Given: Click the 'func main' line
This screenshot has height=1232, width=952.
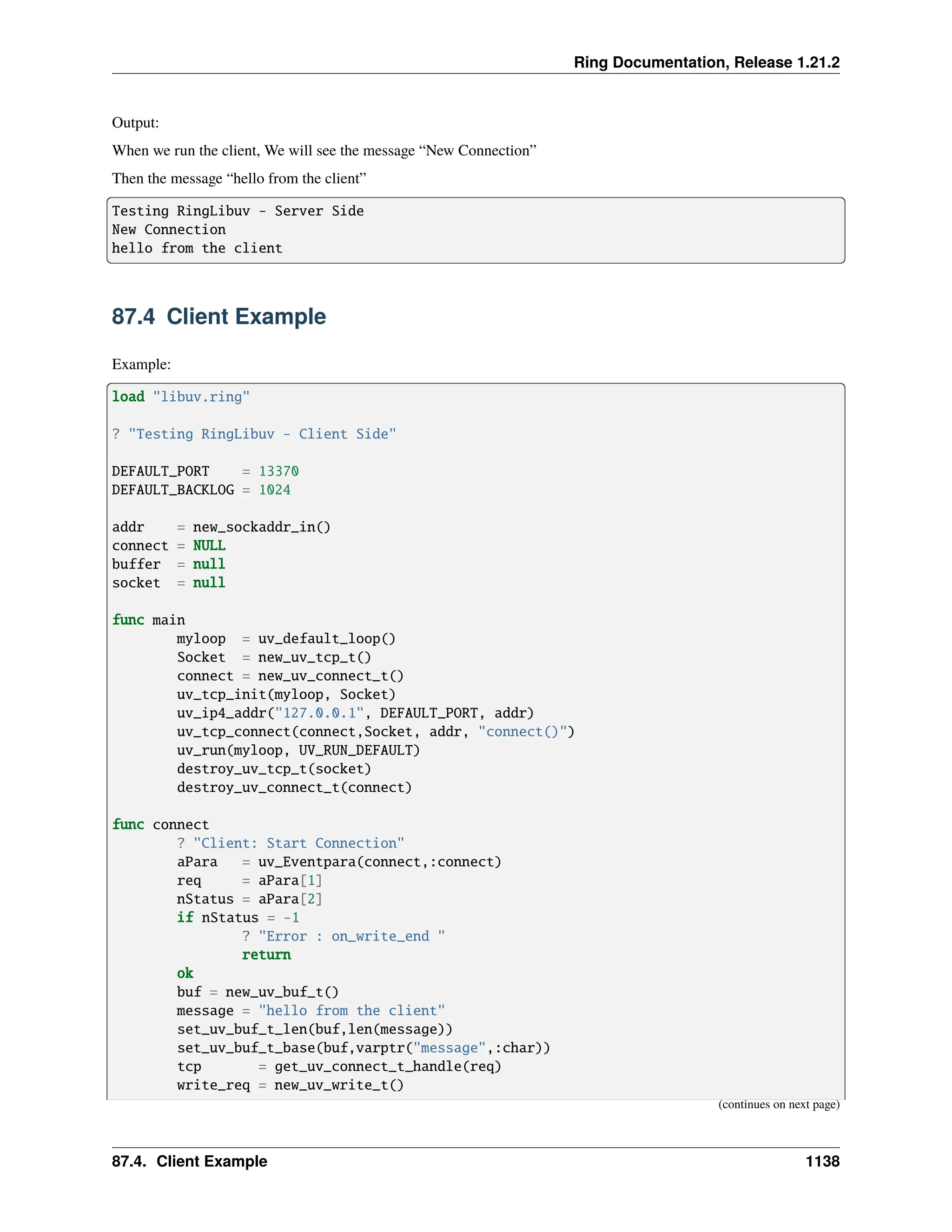Looking at the screenshot, I should pyautogui.click(x=148, y=620).
